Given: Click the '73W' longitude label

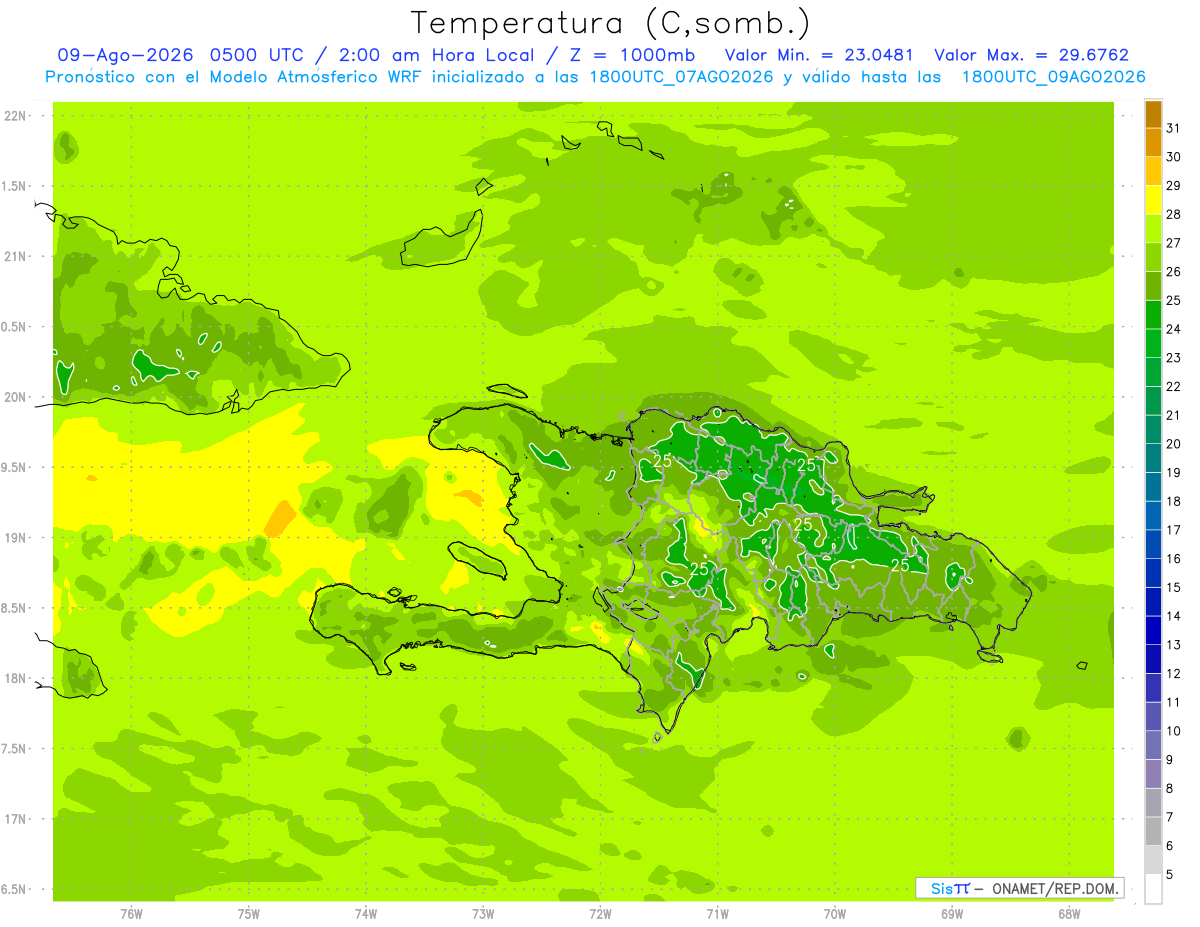Looking at the screenshot, I should click(483, 914).
